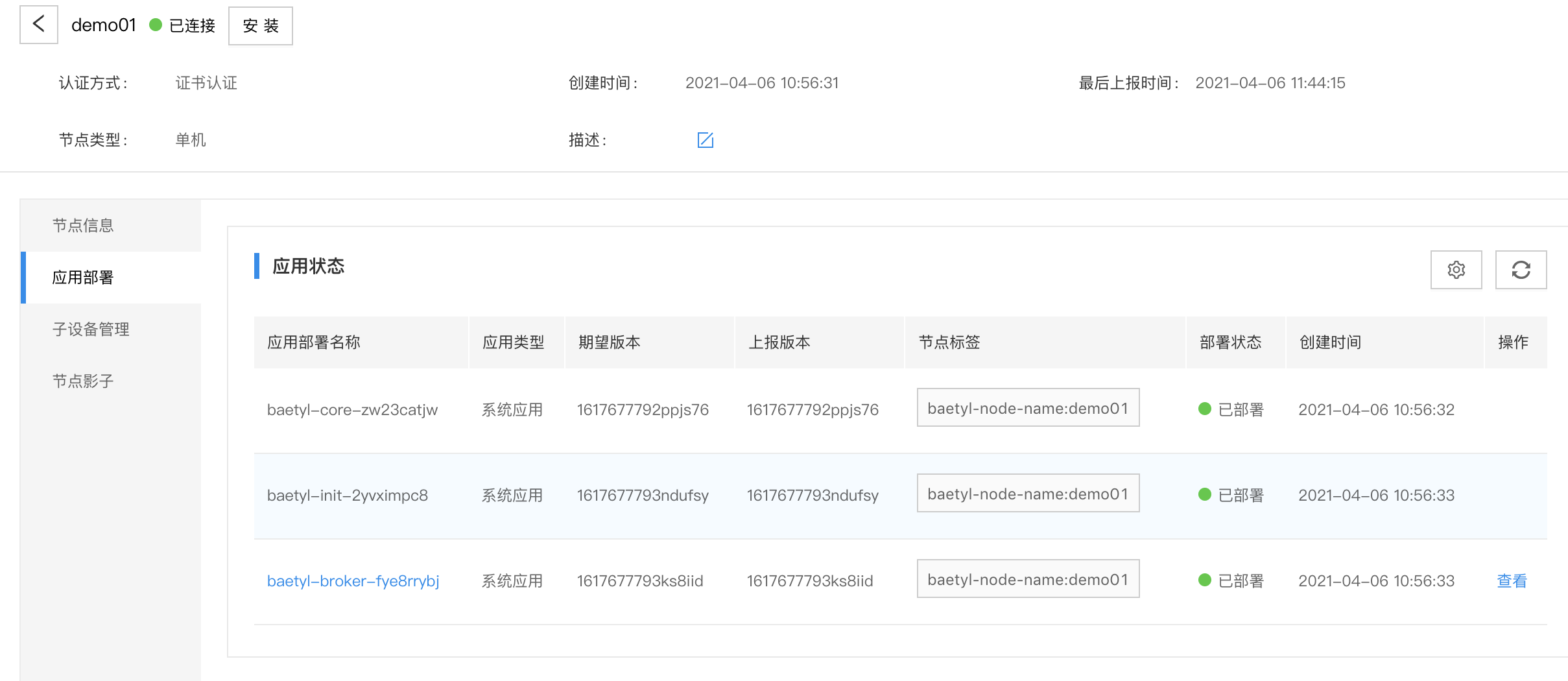Viewport: 1568px width, 681px height.
Task: Click created time 2021-04-06 10:56:32
Action: point(1377,410)
